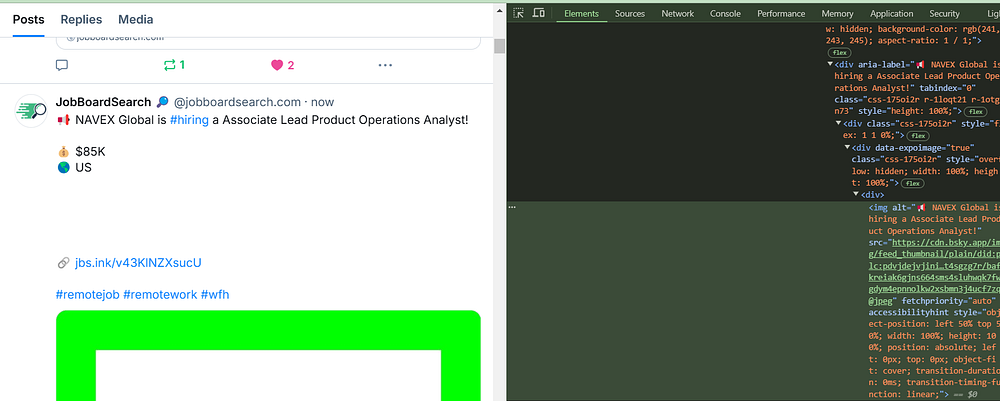Collapse the div with style flex 1 1 0%

(x=839, y=124)
